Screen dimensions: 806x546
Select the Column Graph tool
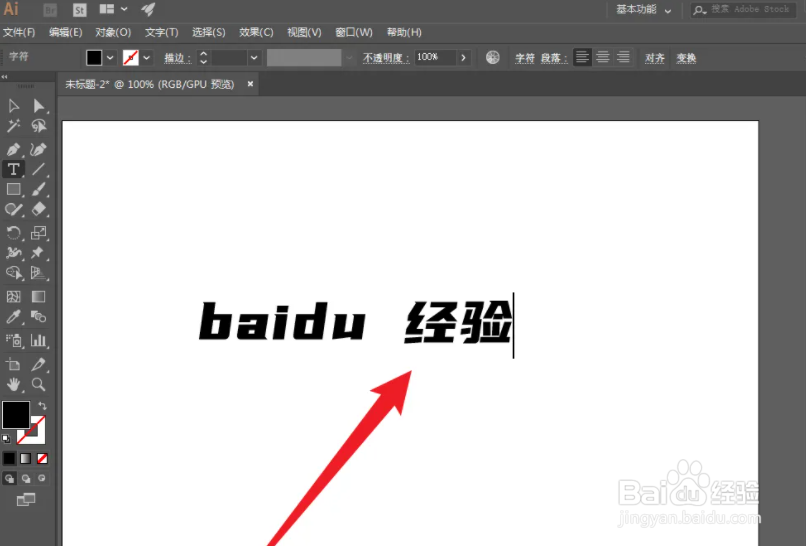(39, 340)
